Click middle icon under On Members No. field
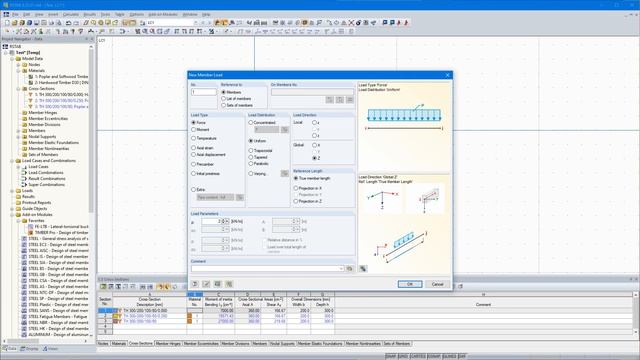 [340, 100]
